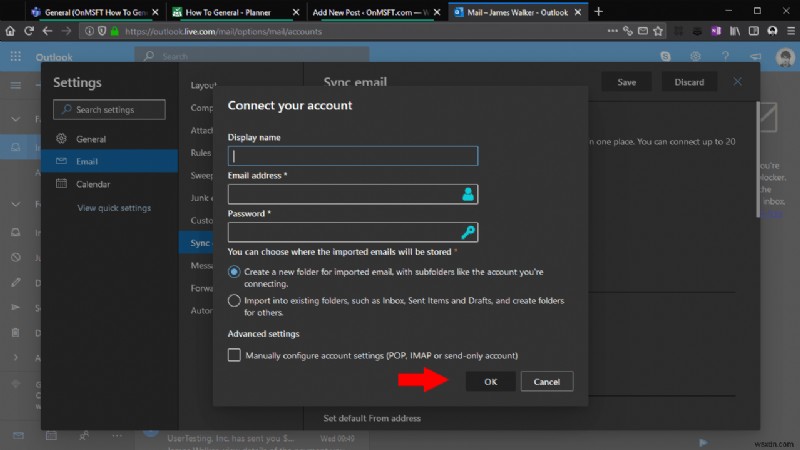Open the Calendar module icon at bottom left
800x450 pixels.
tap(51, 435)
